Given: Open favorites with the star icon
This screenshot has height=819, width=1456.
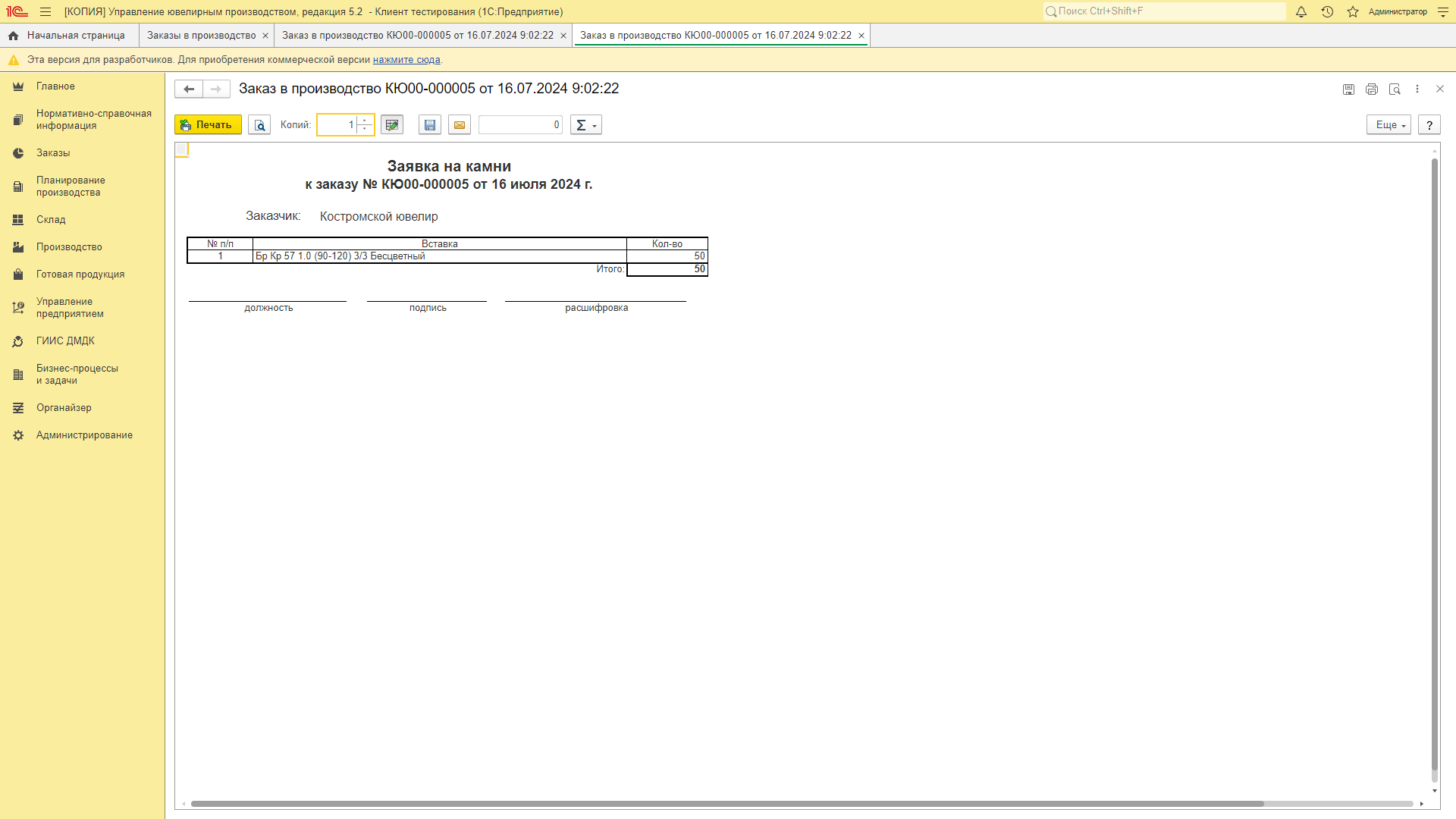Looking at the screenshot, I should (1353, 11).
